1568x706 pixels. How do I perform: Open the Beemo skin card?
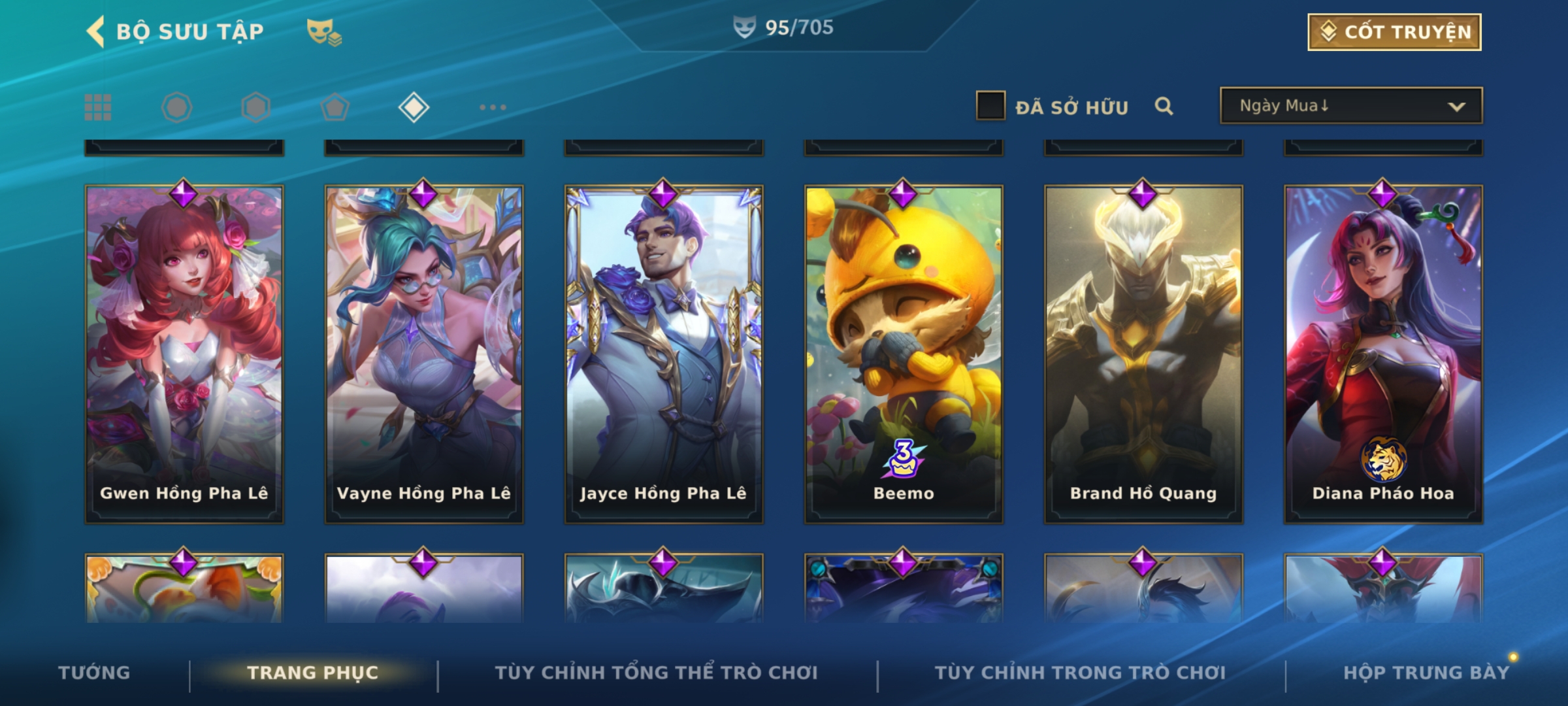pyautogui.click(x=904, y=354)
